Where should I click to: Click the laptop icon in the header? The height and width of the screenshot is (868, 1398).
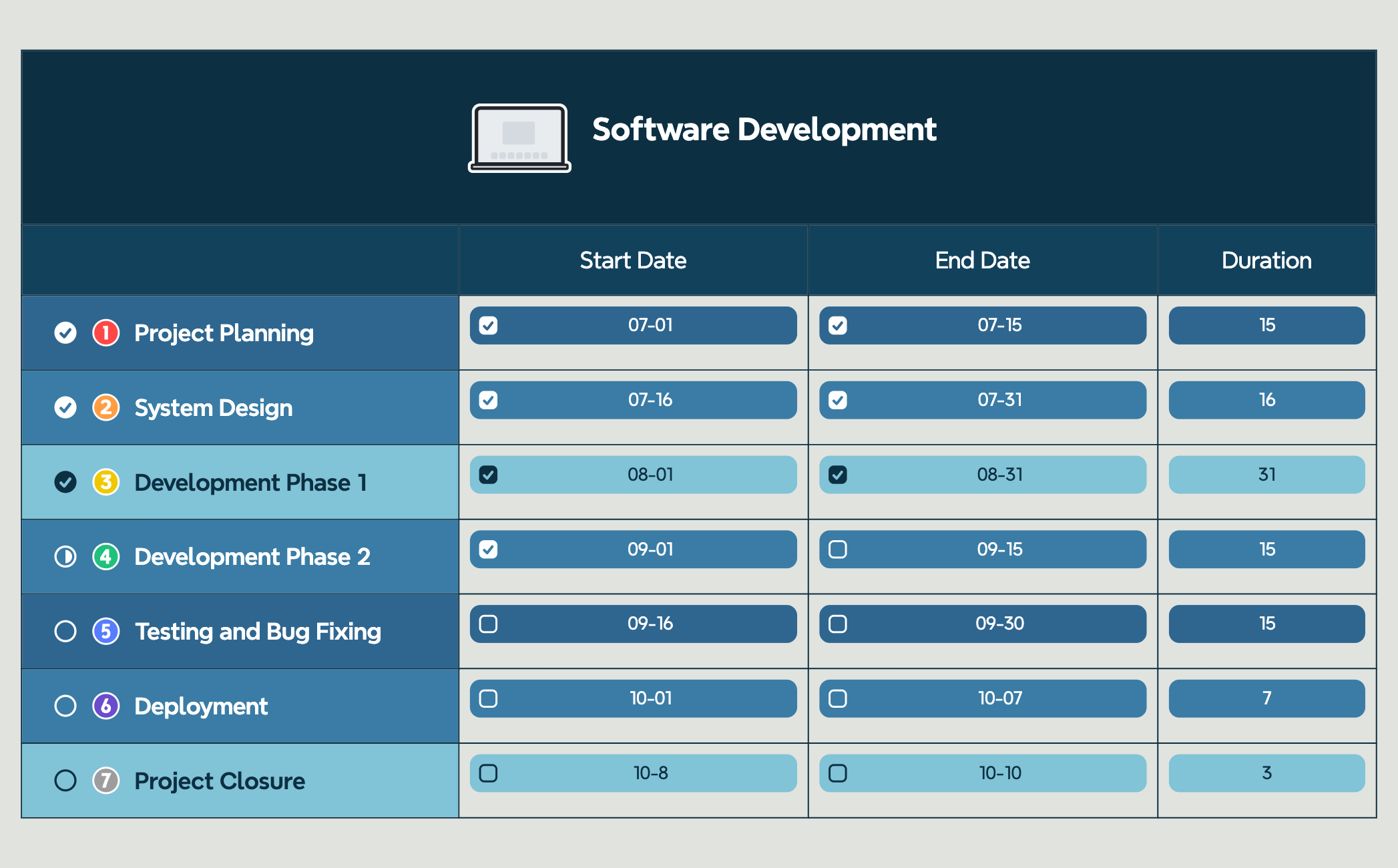pyautogui.click(x=519, y=137)
